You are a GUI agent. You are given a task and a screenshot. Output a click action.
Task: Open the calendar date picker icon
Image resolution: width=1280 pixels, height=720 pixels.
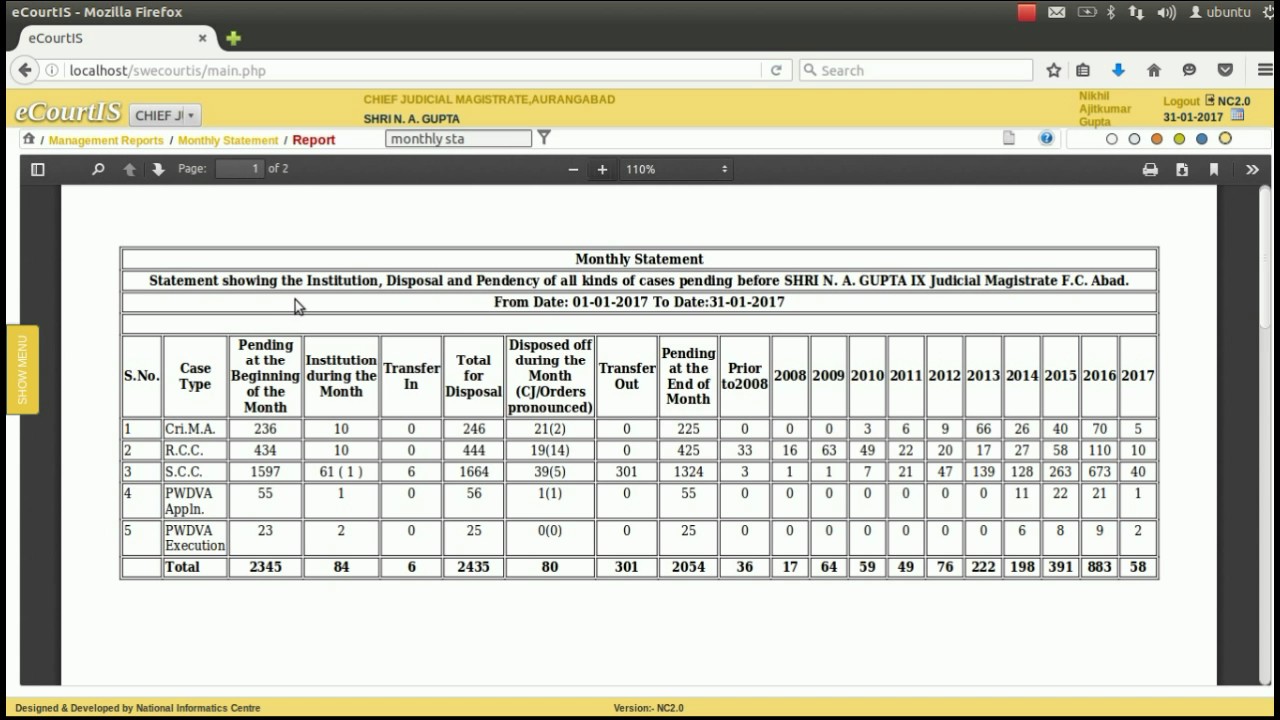click(x=1238, y=116)
